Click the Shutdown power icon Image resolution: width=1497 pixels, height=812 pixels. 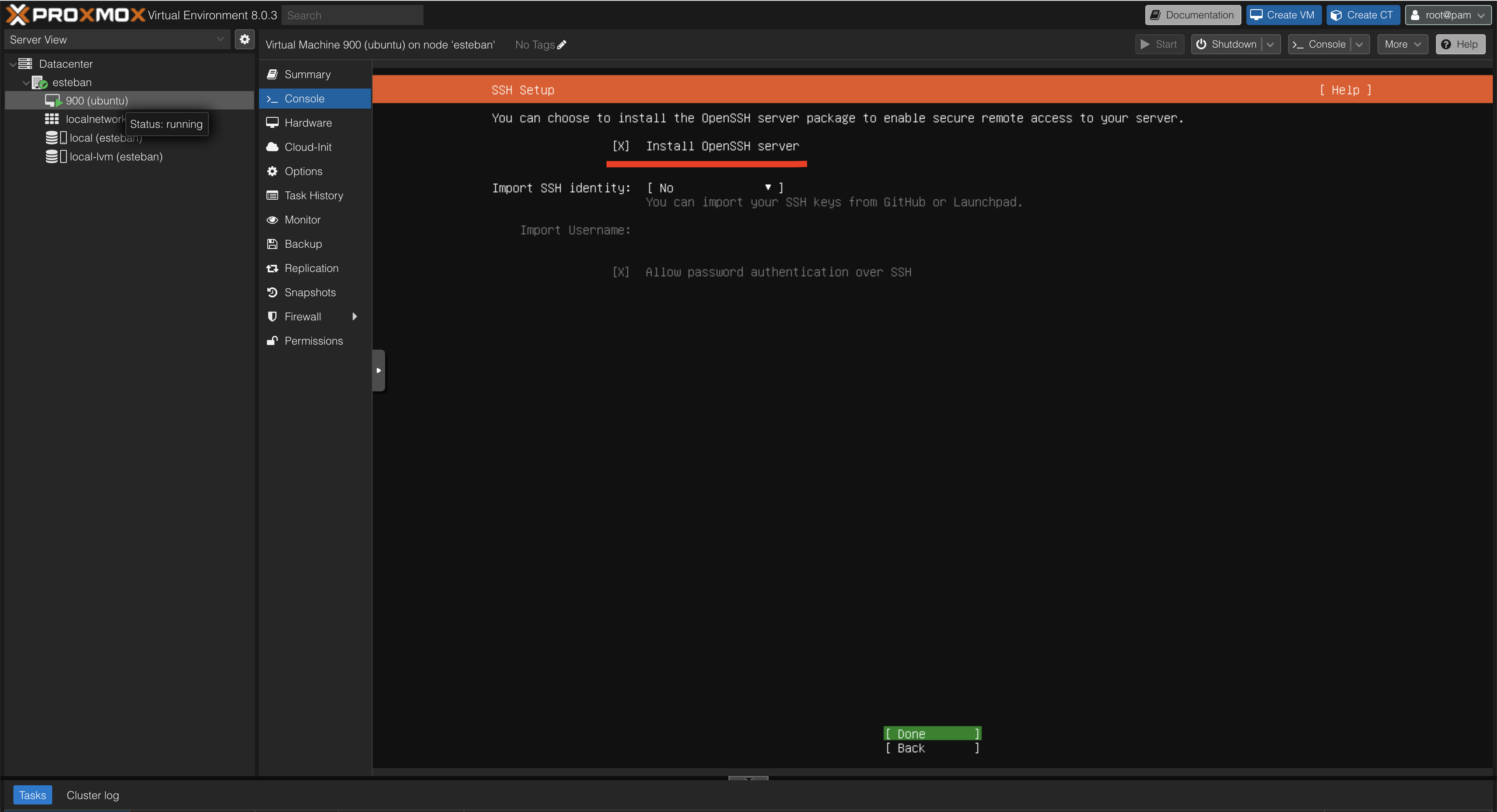pyautogui.click(x=1200, y=44)
